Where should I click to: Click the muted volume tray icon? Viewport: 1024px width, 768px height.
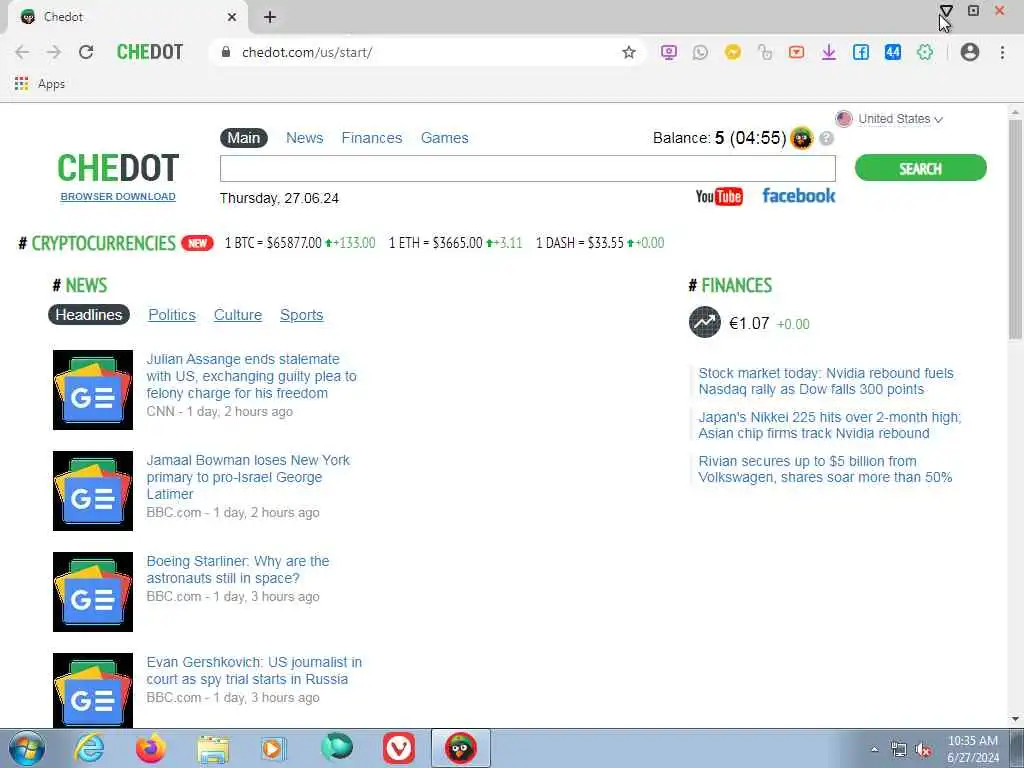click(923, 750)
